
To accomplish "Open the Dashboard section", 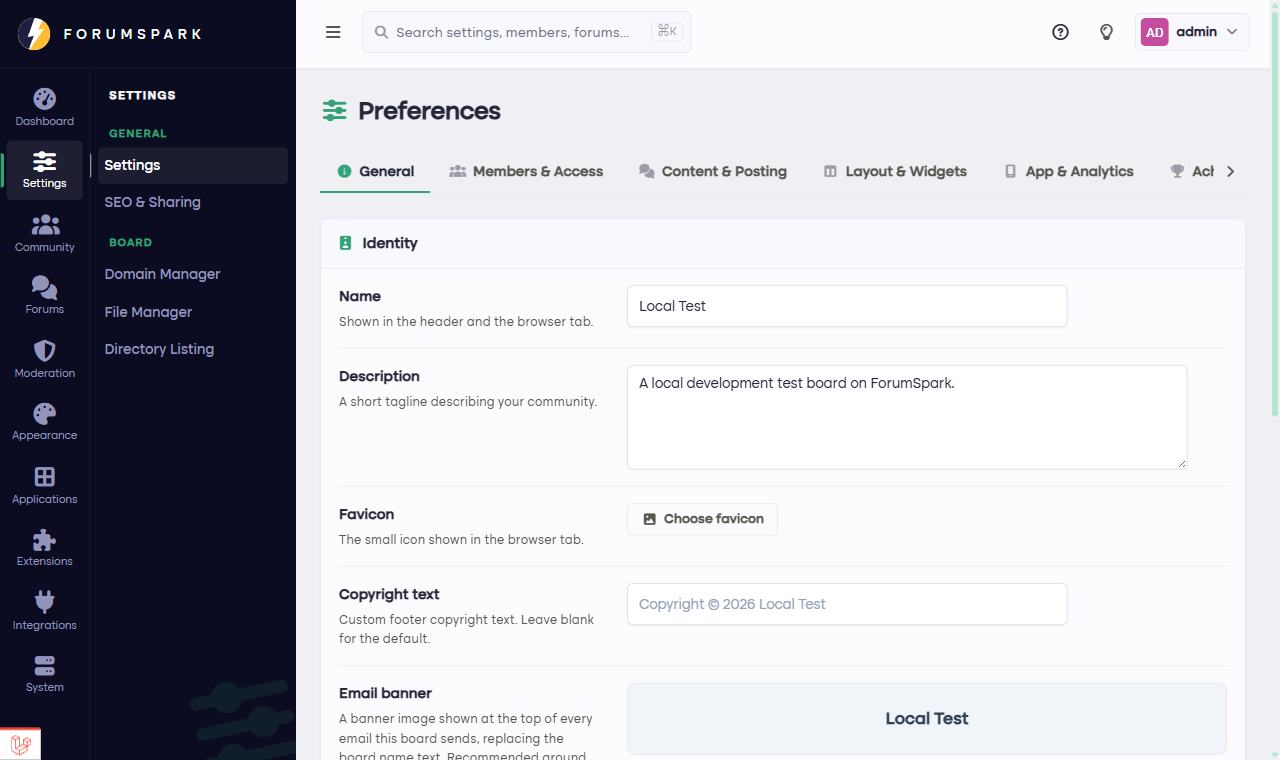I will (x=44, y=108).
